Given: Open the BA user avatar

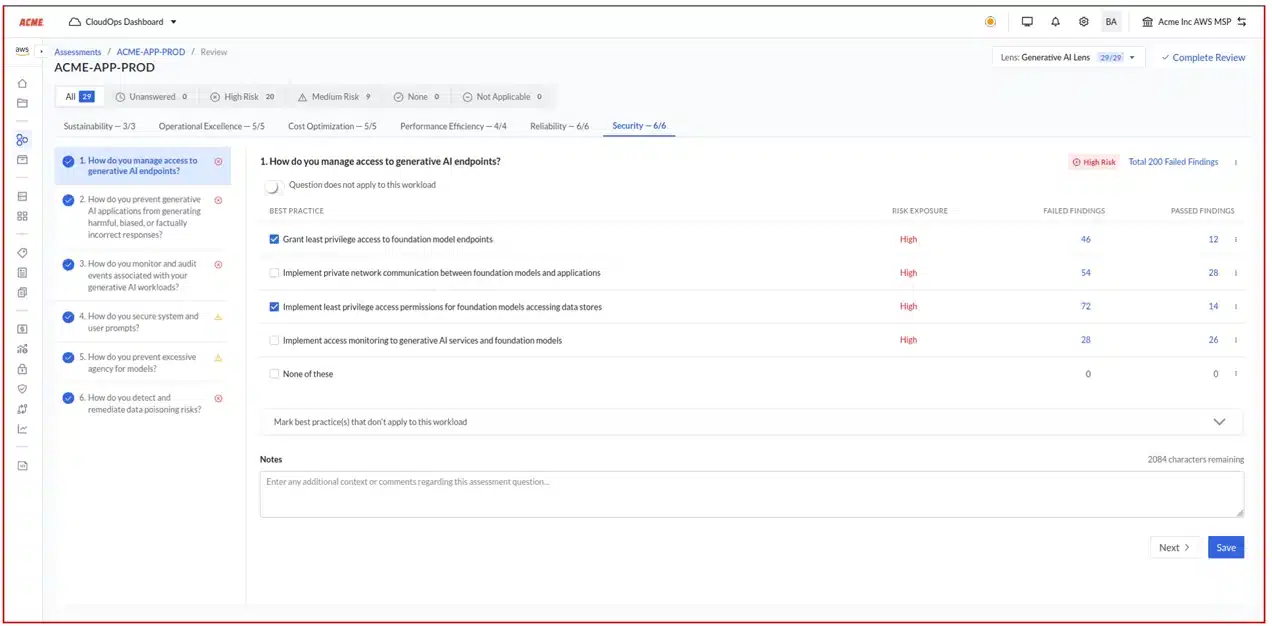Looking at the screenshot, I should coord(1111,22).
